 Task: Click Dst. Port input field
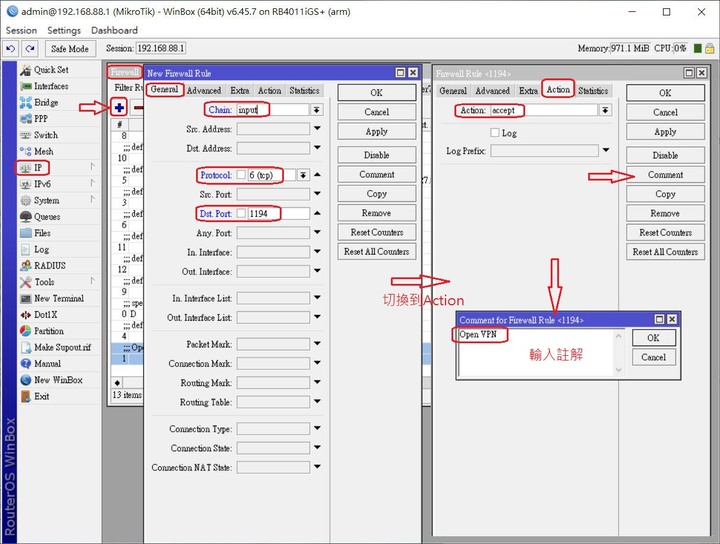click(278, 213)
